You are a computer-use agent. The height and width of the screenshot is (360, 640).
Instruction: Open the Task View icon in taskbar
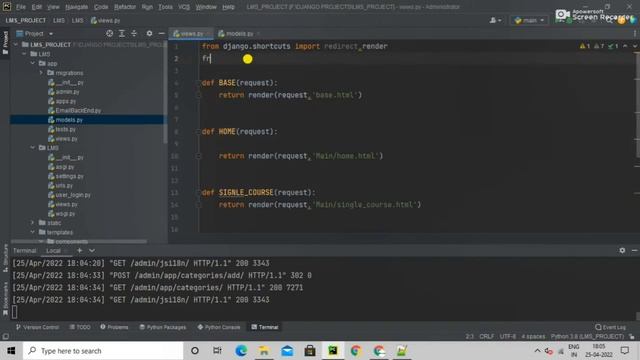coord(217,351)
